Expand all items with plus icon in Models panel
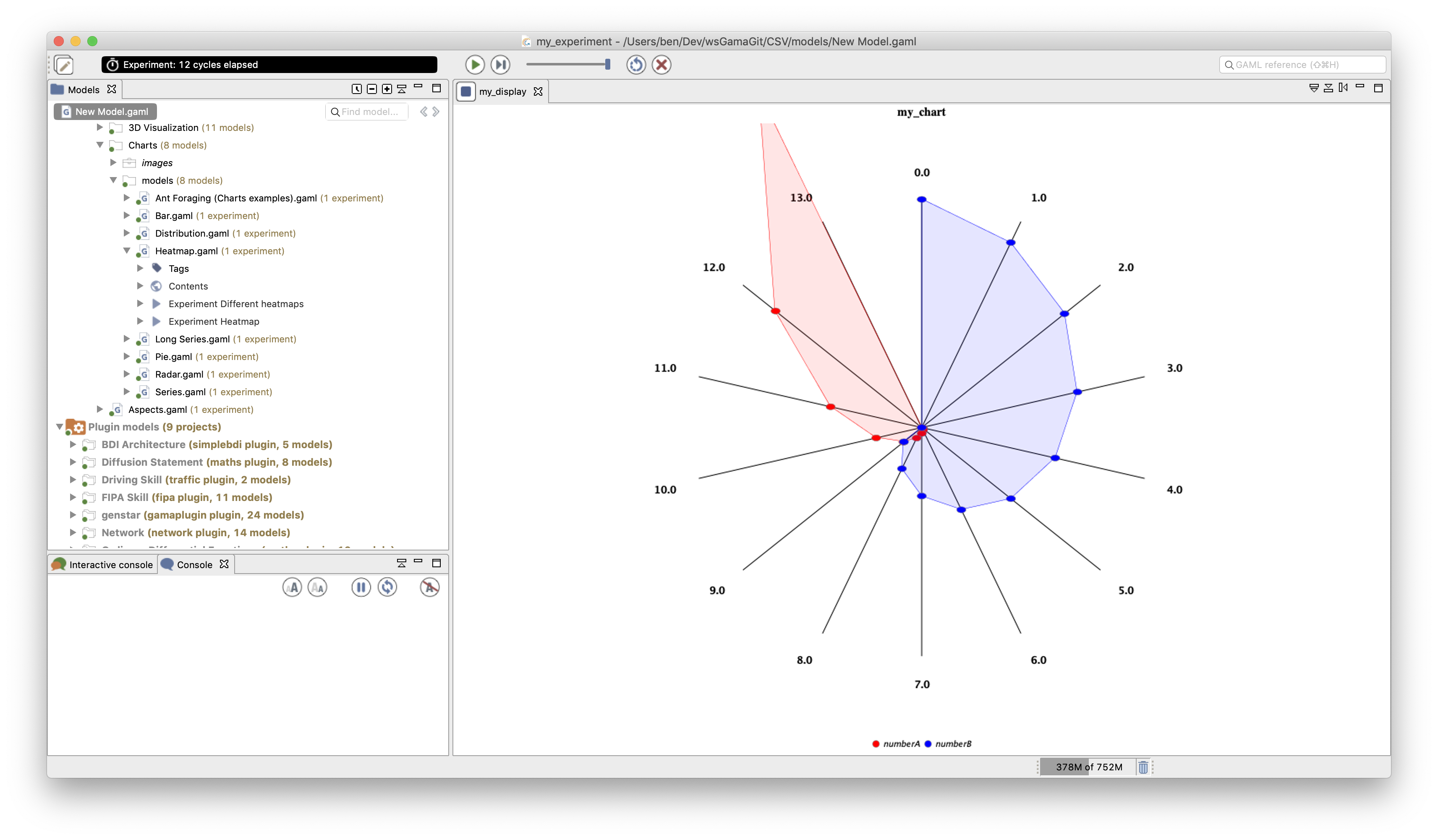Viewport: 1438px width, 840px height. (x=387, y=89)
